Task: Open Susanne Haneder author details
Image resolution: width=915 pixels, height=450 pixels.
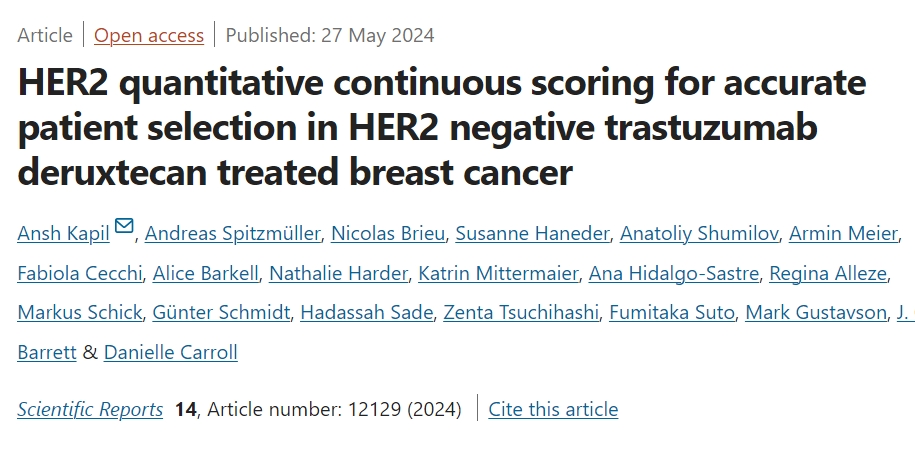Action: tap(532, 234)
